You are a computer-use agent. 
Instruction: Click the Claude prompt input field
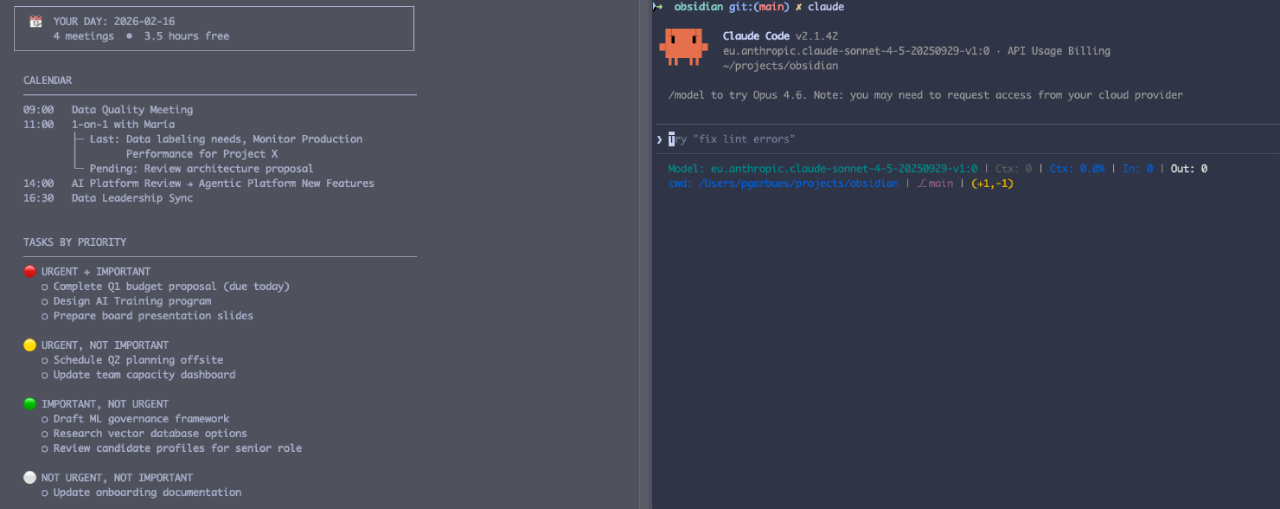968,139
